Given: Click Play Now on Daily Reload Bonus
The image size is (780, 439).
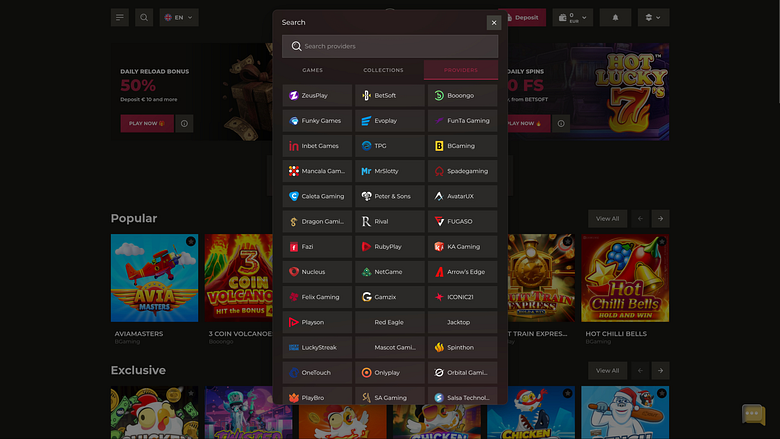Looking at the screenshot, I should pos(147,123).
